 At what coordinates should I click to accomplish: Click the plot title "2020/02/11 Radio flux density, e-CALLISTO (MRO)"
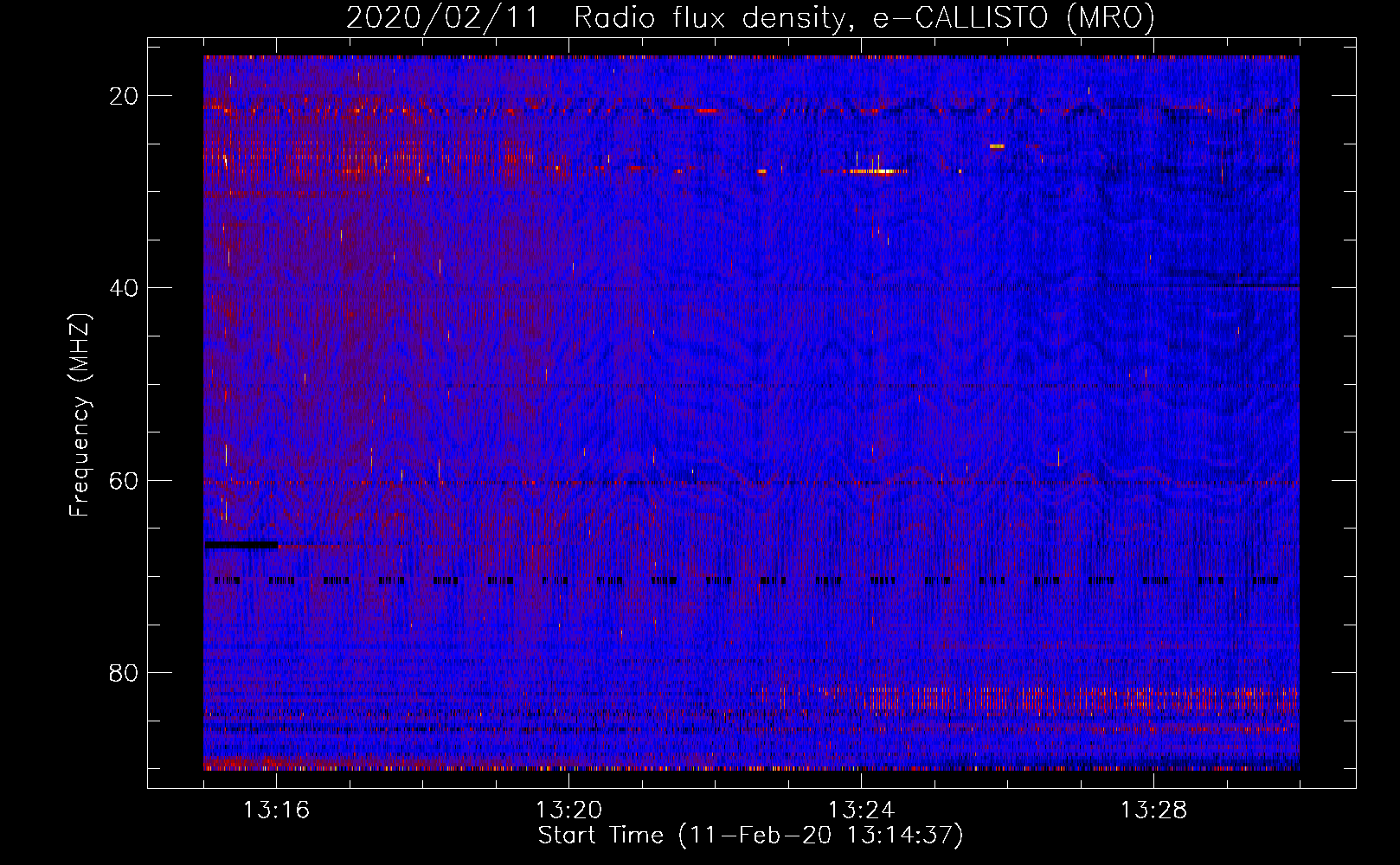tap(750, 18)
